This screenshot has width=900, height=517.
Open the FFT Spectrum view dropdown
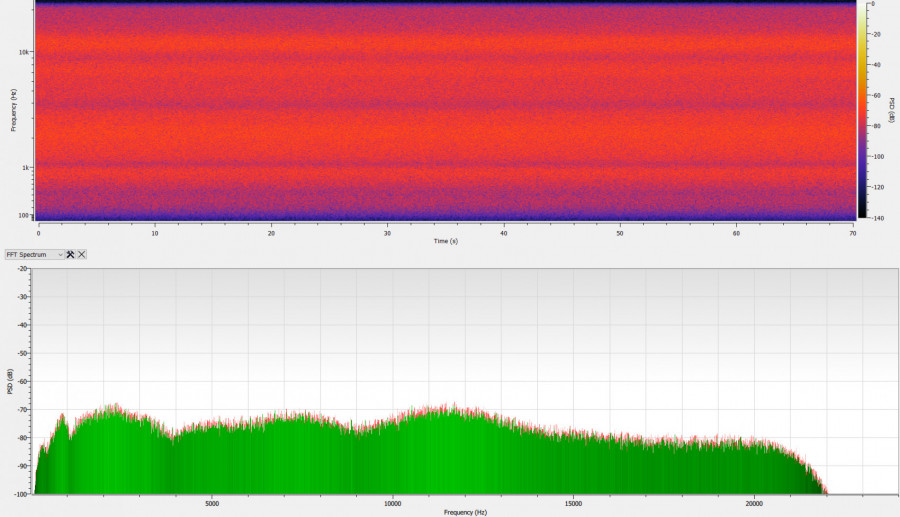pyautogui.click(x=34, y=255)
